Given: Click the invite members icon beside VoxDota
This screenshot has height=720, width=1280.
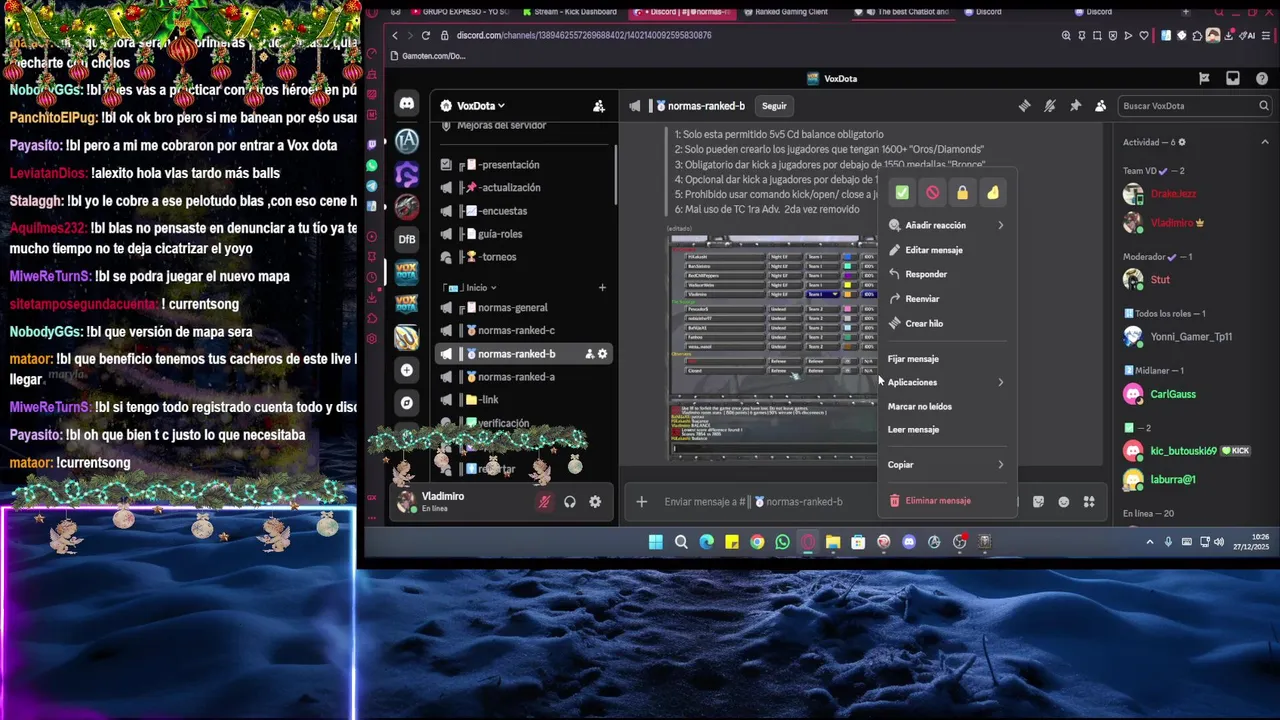Looking at the screenshot, I should 598,106.
